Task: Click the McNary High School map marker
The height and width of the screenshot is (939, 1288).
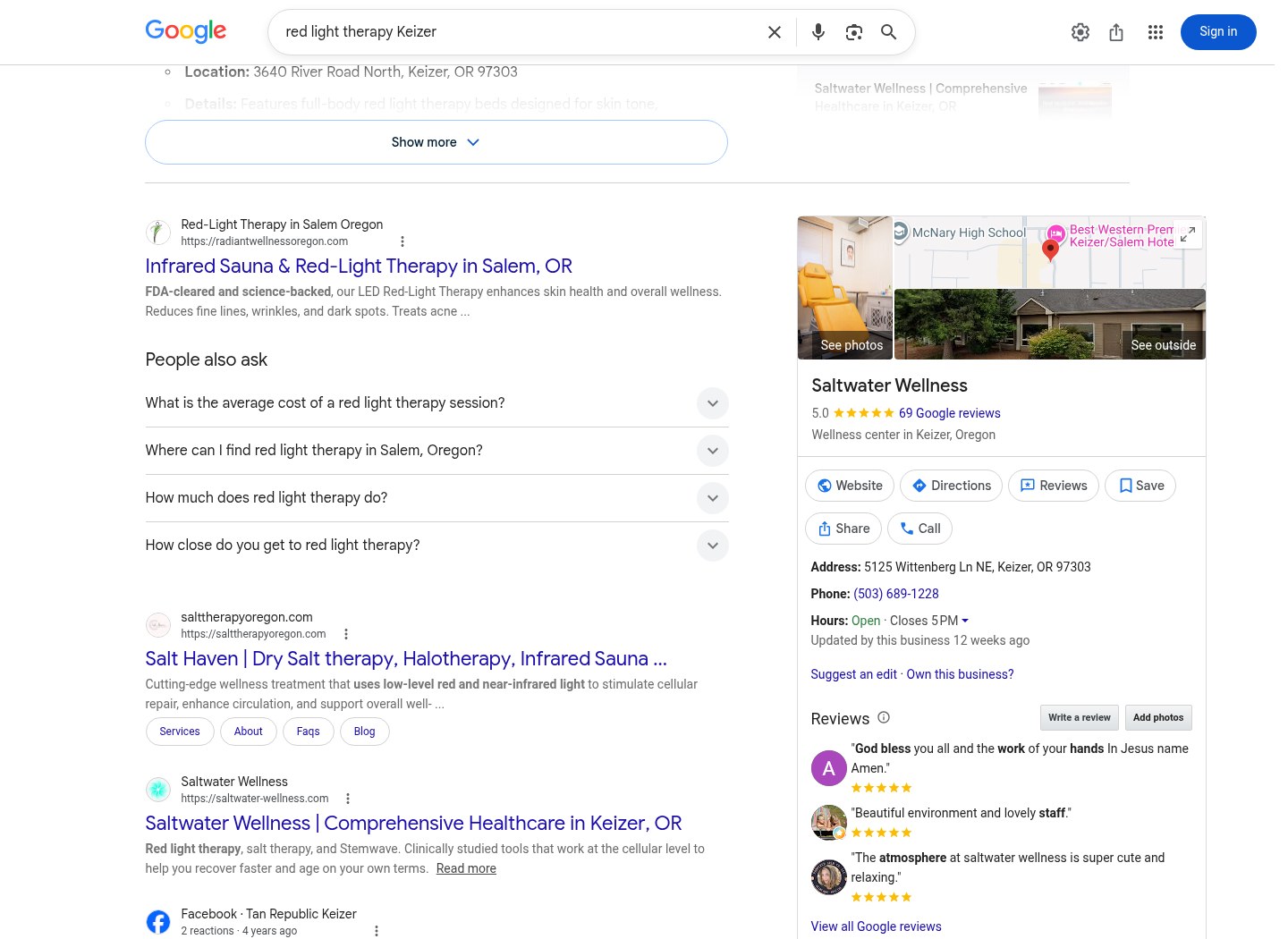Action: click(901, 232)
